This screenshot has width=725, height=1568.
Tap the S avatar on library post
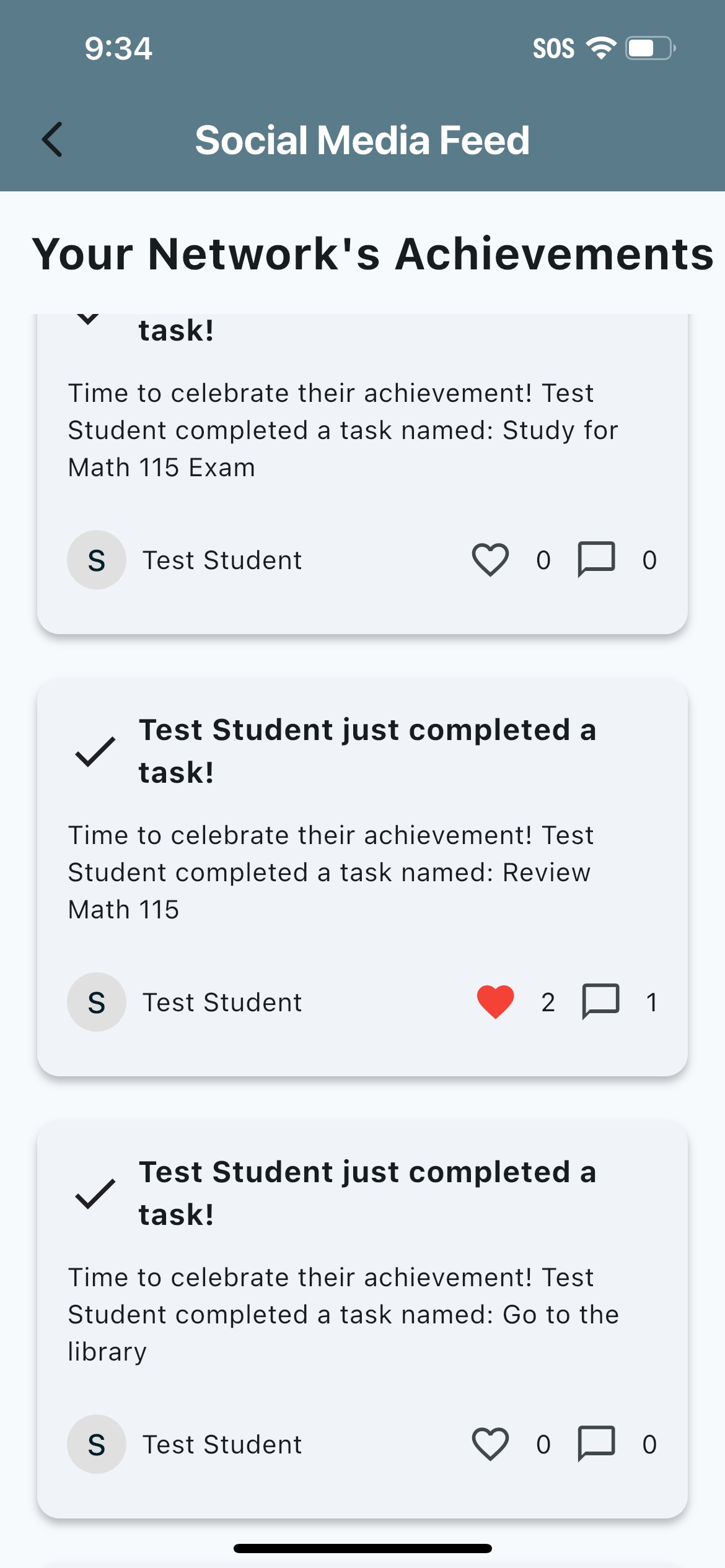pos(97,1444)
